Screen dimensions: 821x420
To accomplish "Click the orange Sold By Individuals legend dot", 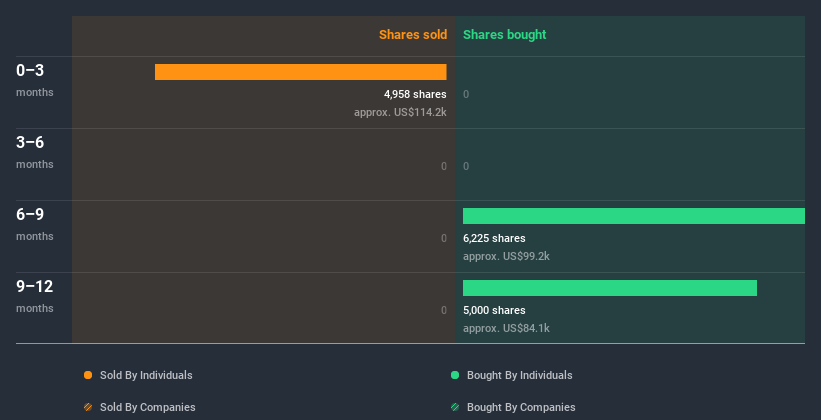I will coord(88,375).
